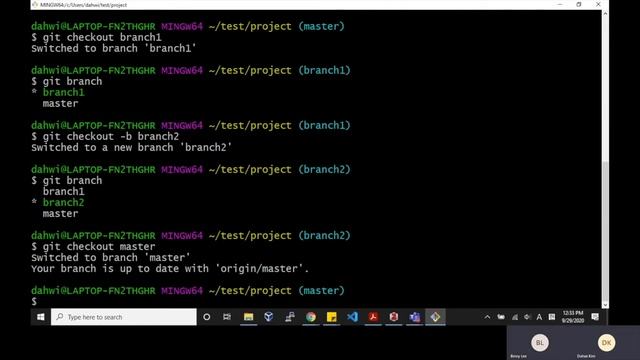
Task: Minimize the MINGW64 terminal window
Action: coord(560,4)
